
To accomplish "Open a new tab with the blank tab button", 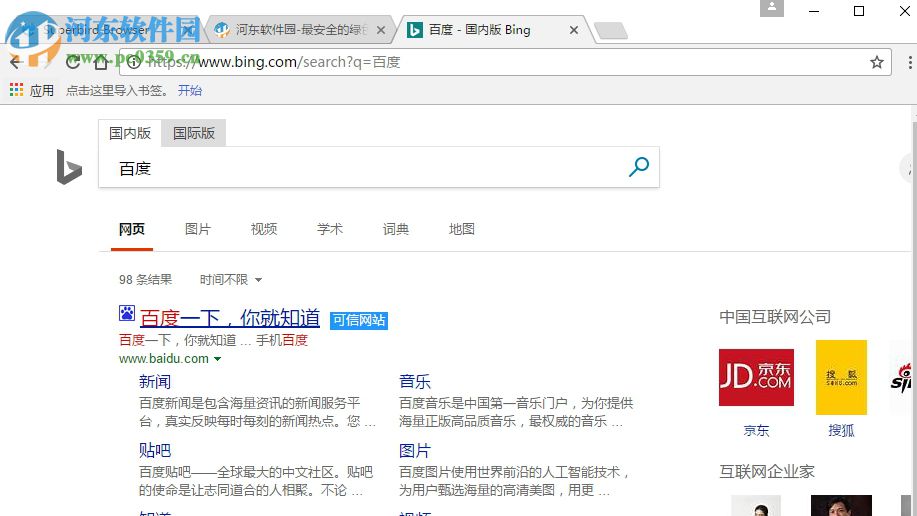I will click(611, 30).
